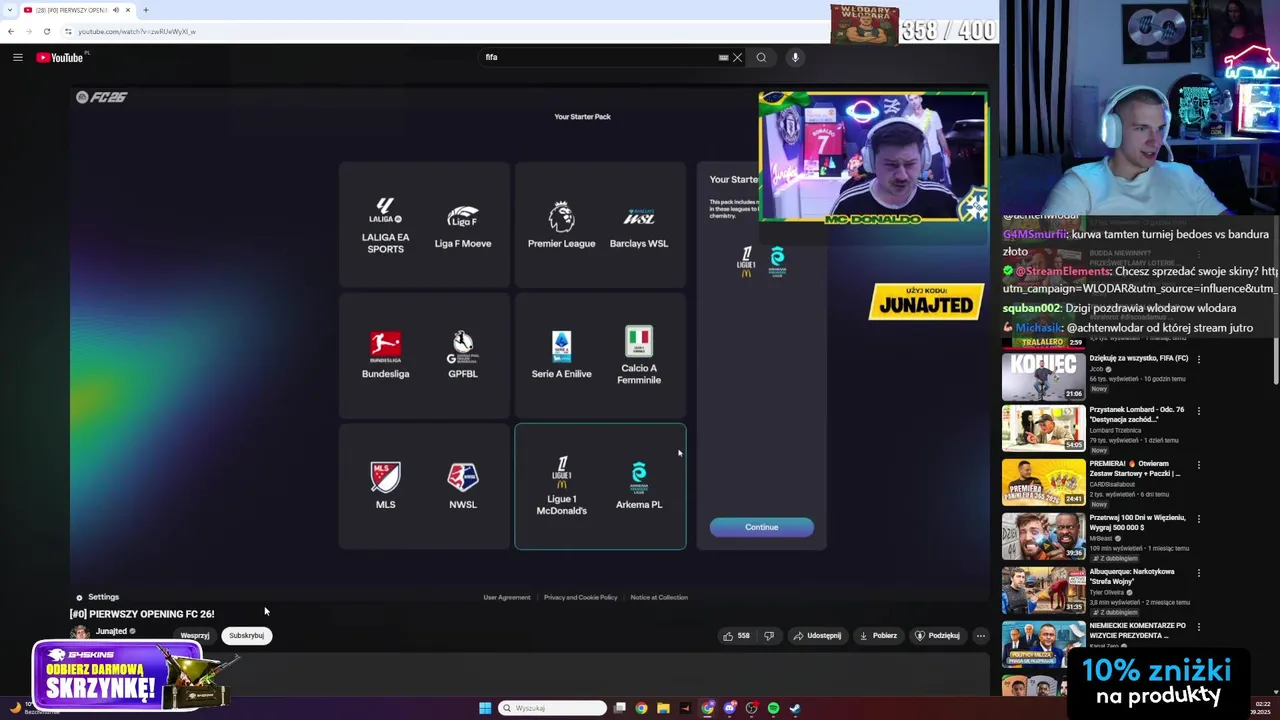
Task: Open Steam from the taskbar
Action: coord(795,708)
